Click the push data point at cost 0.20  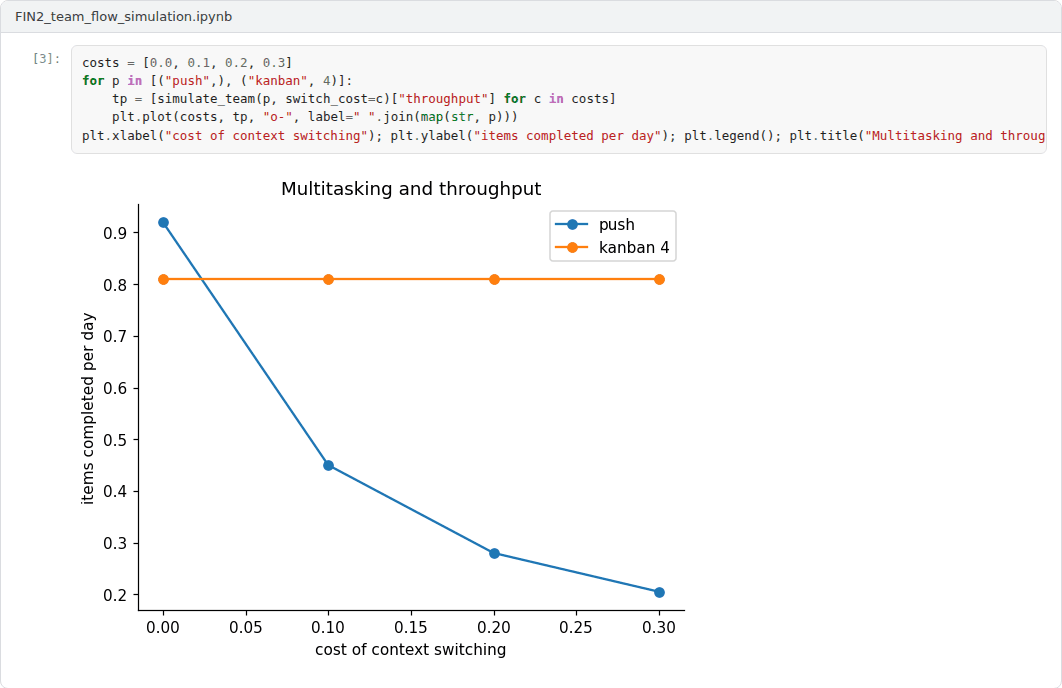(494, 553)
